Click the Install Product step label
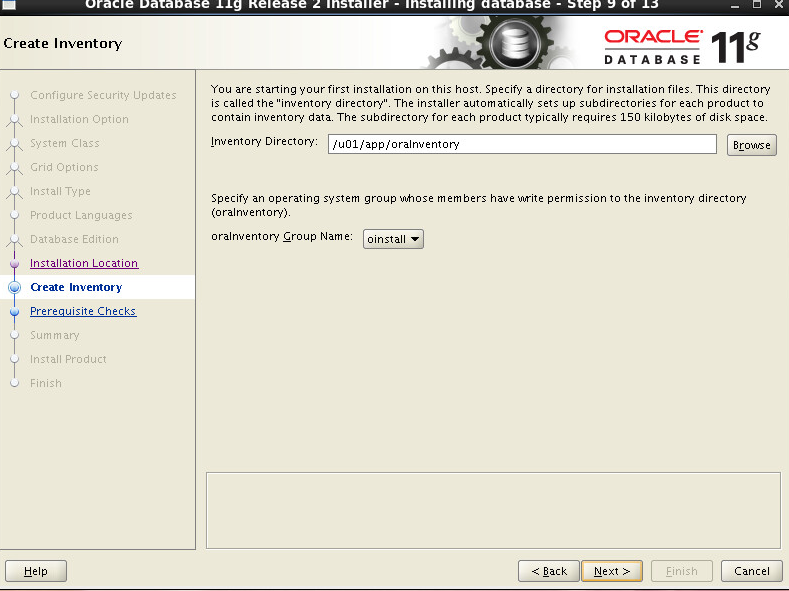789x591 pixels. 68,359
